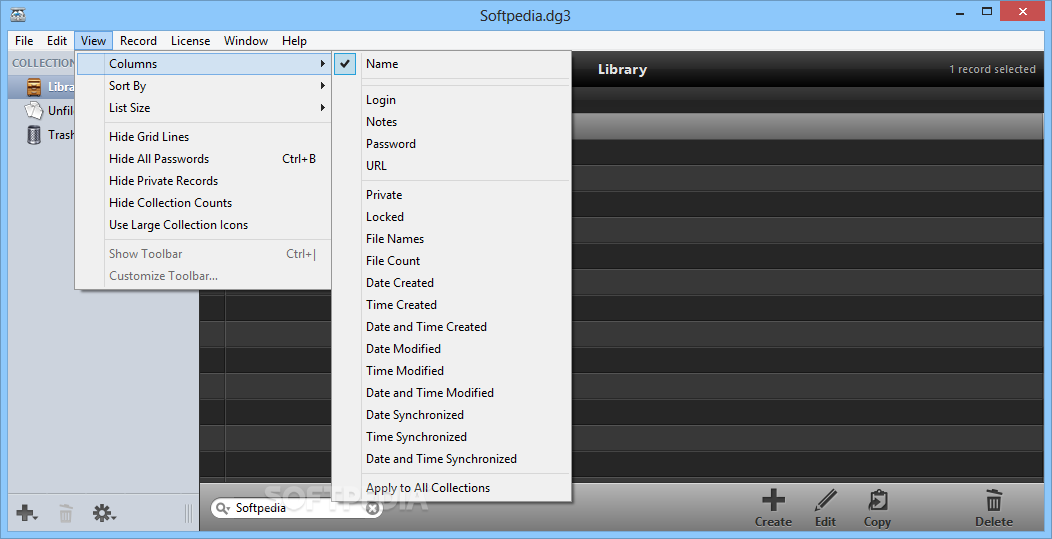Image resolution: width=1052 pixels, height=539 pixels.
Task: Choose Hide All Passwords
Action: click(204, 159)
